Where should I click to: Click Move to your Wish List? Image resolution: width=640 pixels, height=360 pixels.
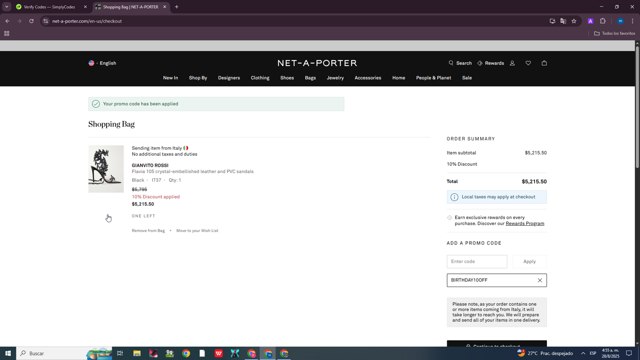point(197,231)
